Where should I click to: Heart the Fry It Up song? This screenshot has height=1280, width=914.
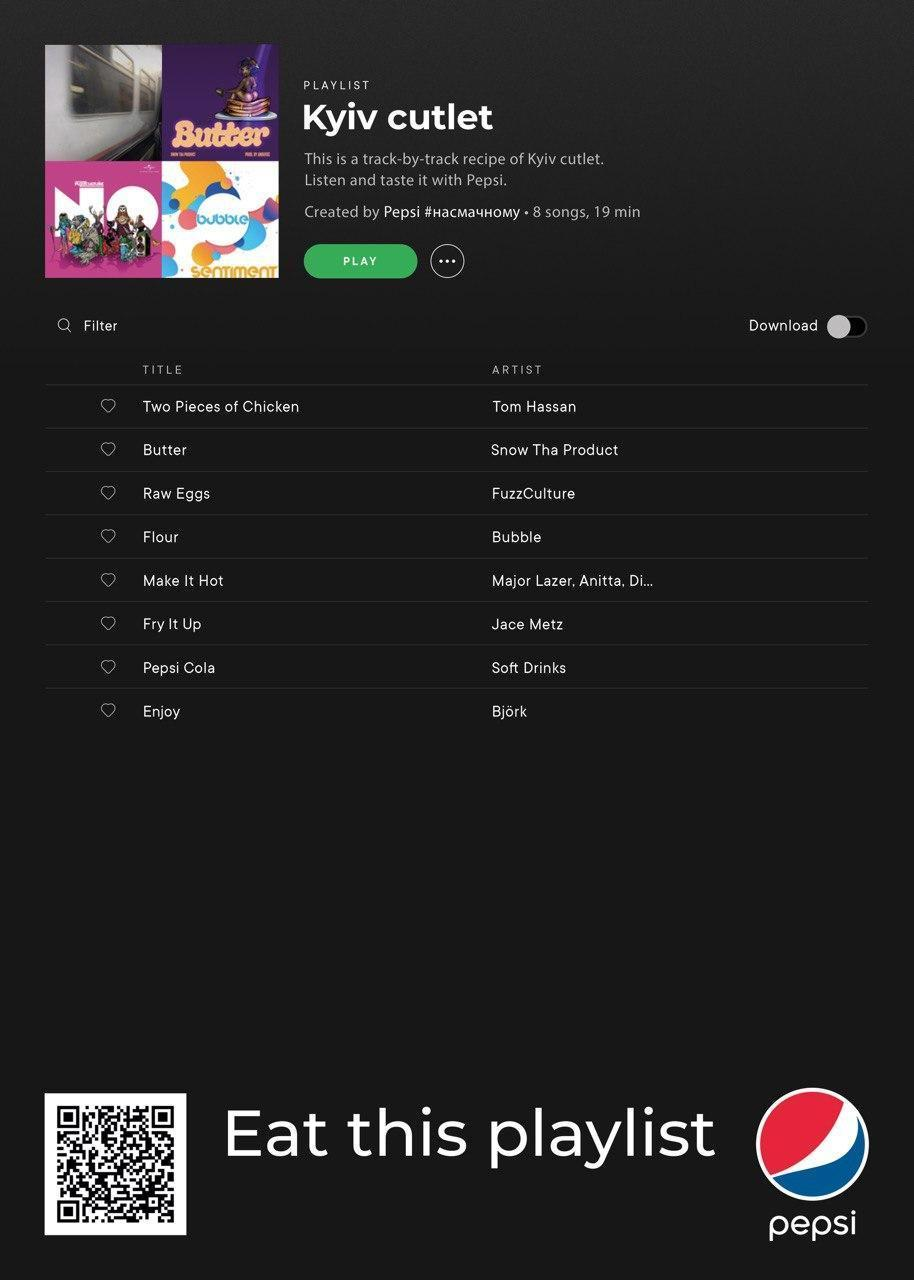(108, 623)
